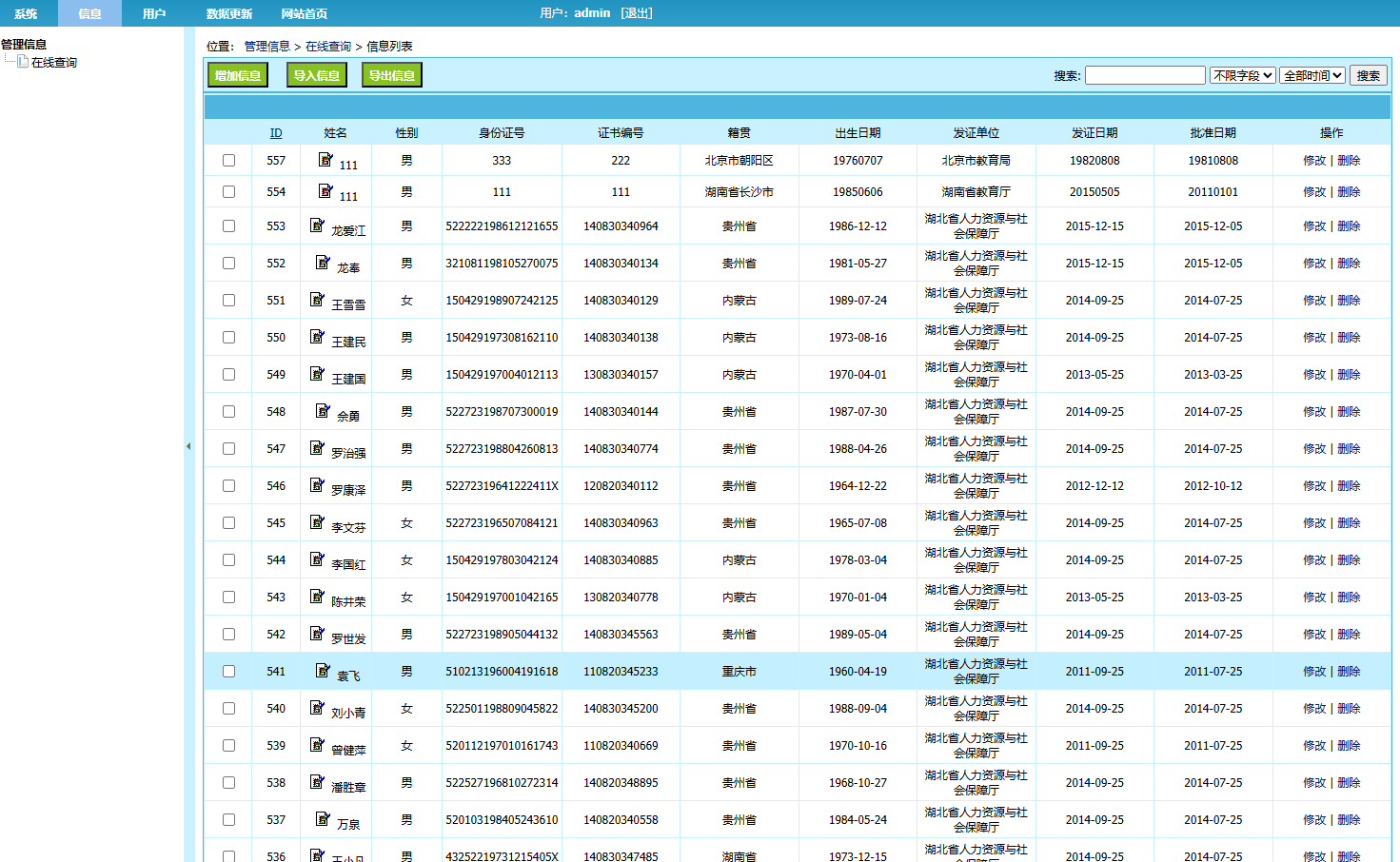The image size is (1400, 862).
Task: Tick the checkbox for record ID 557
Action: 228,161
